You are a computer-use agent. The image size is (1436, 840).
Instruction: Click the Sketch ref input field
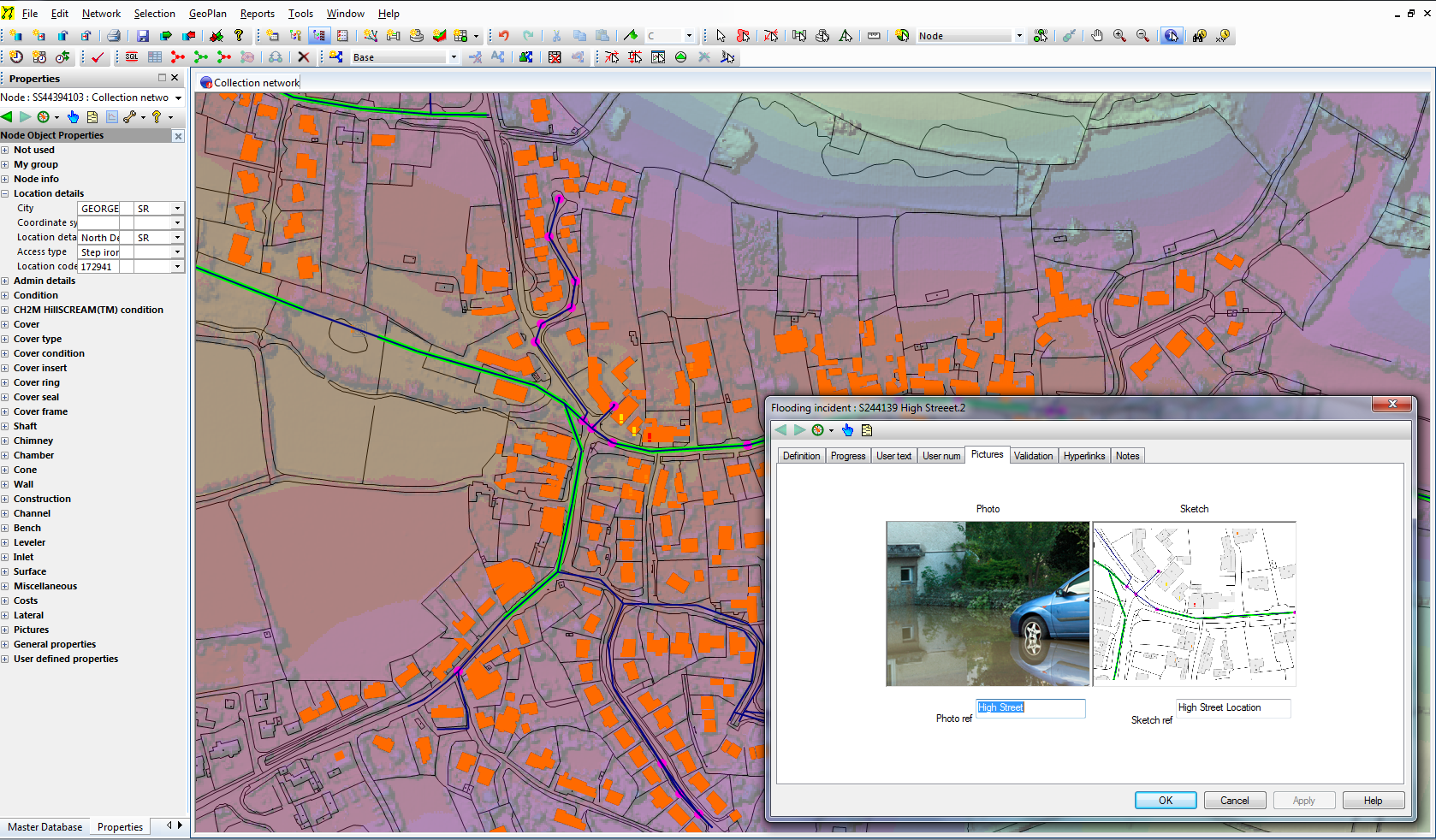point(1233,708)
